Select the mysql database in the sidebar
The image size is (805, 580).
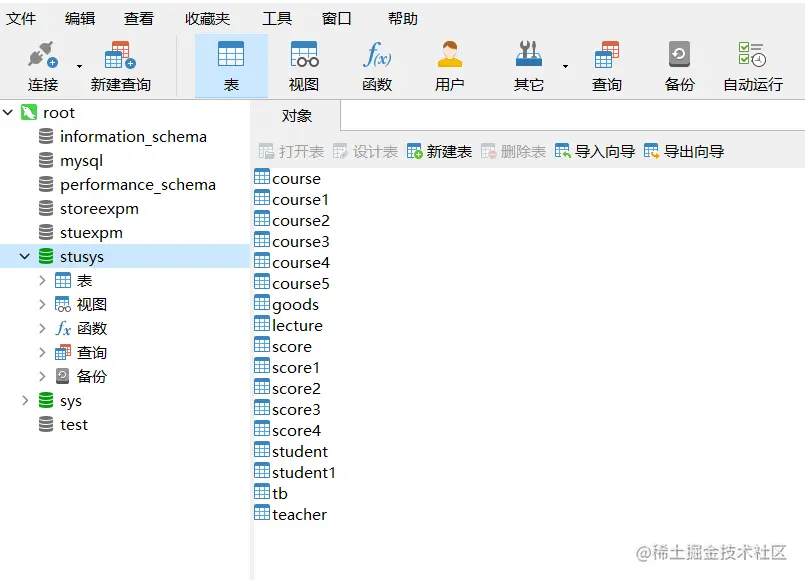80,160
